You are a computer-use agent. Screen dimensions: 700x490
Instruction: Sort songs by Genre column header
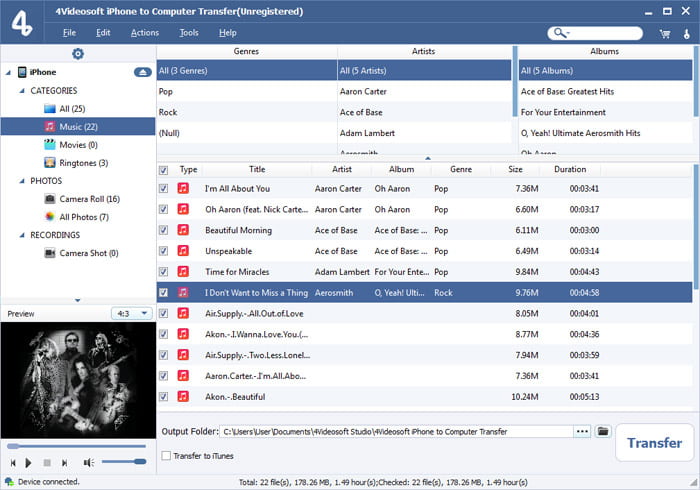point(461,169)
